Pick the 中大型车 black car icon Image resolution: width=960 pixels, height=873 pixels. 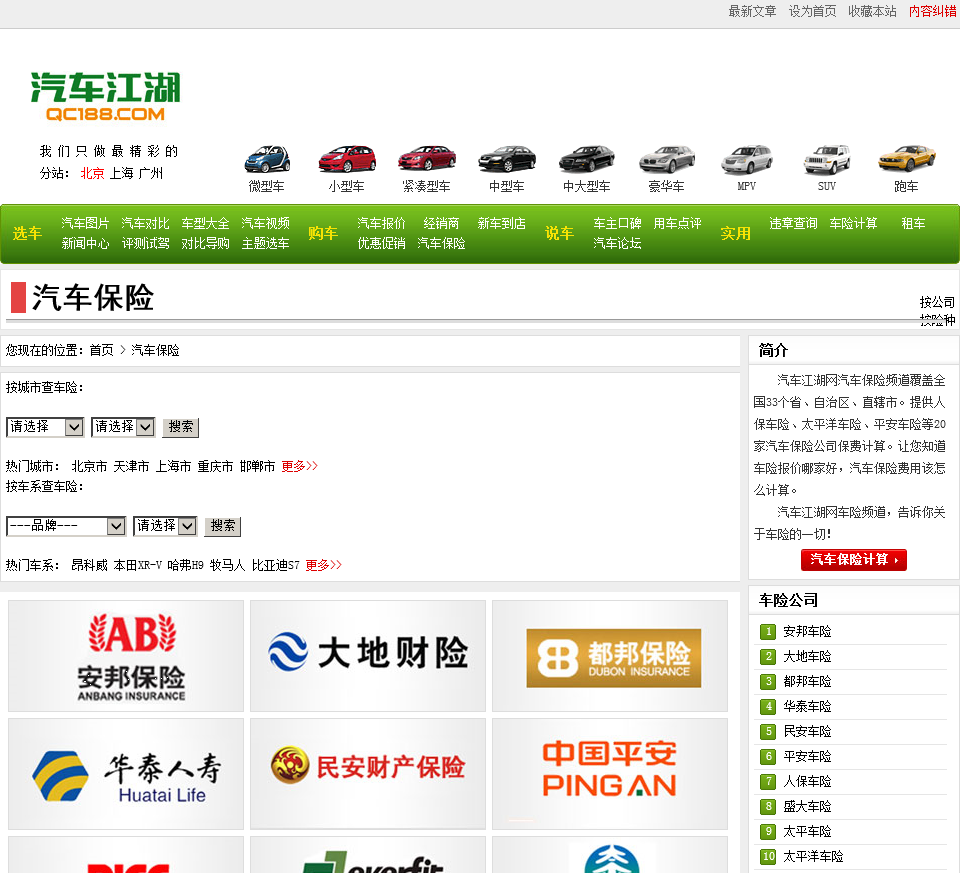click(x=587, y=159)
